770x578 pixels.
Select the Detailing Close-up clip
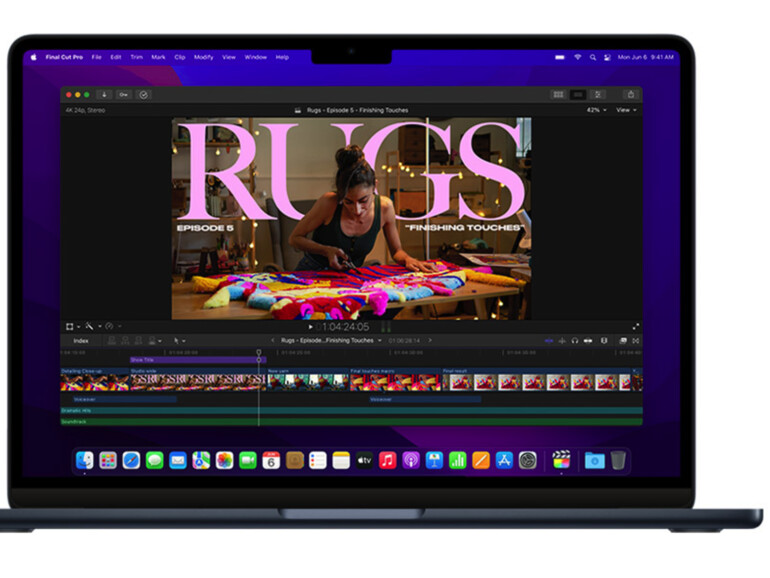(95, 380)
